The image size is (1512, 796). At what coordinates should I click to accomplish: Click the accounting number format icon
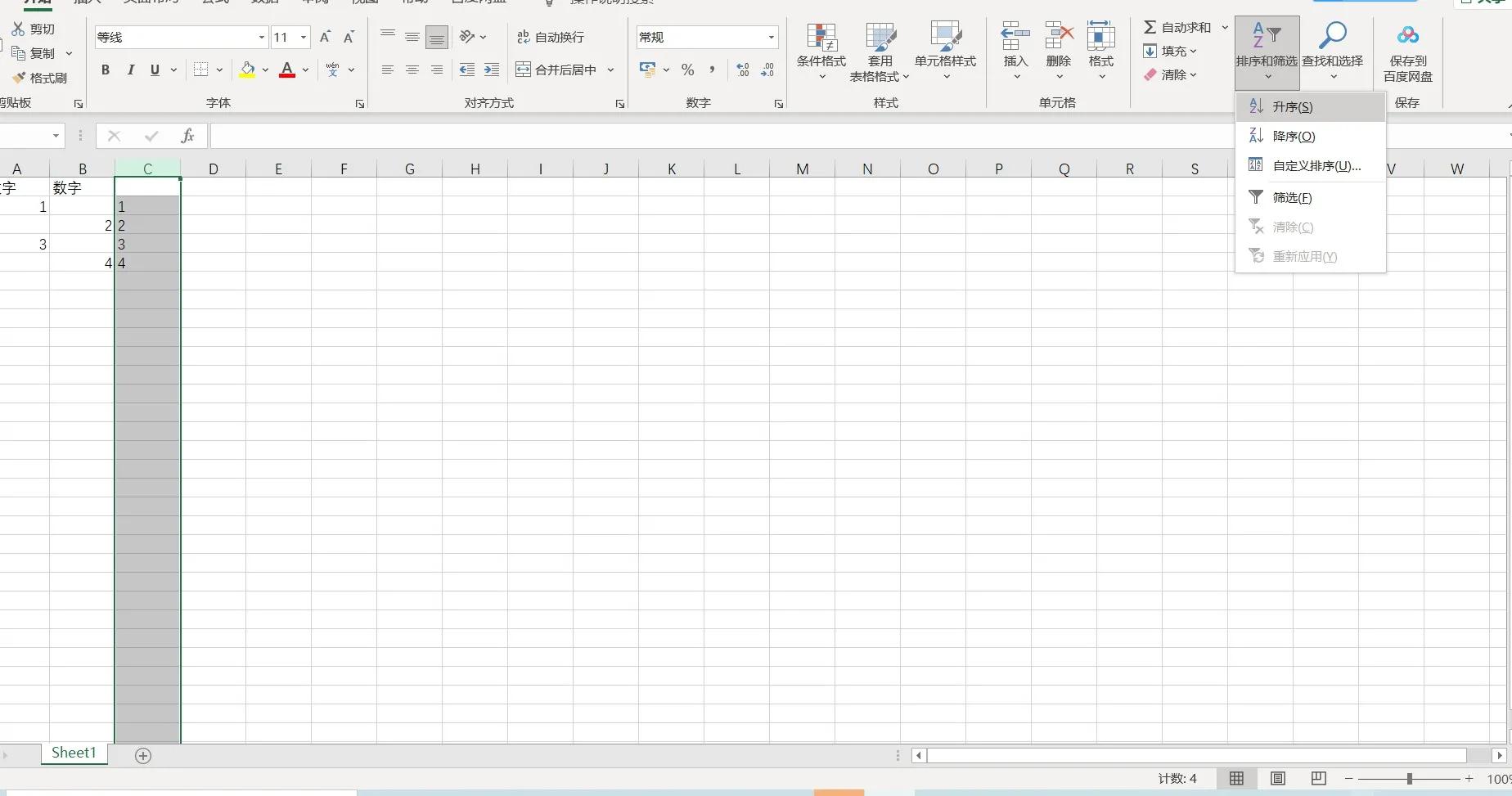pos(648,70)
